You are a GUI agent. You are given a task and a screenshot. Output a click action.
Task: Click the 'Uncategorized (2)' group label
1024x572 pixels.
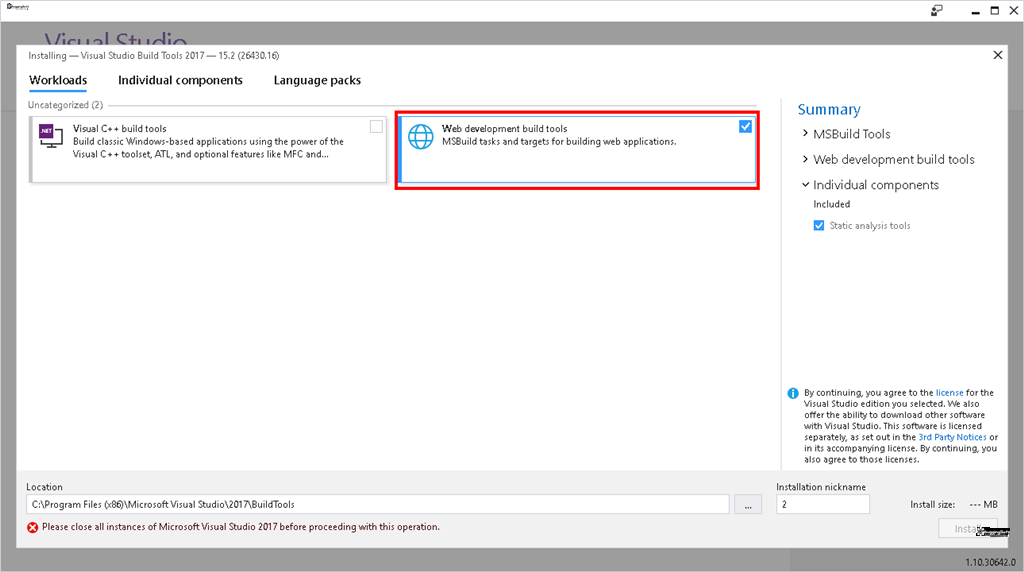(65, 104)
